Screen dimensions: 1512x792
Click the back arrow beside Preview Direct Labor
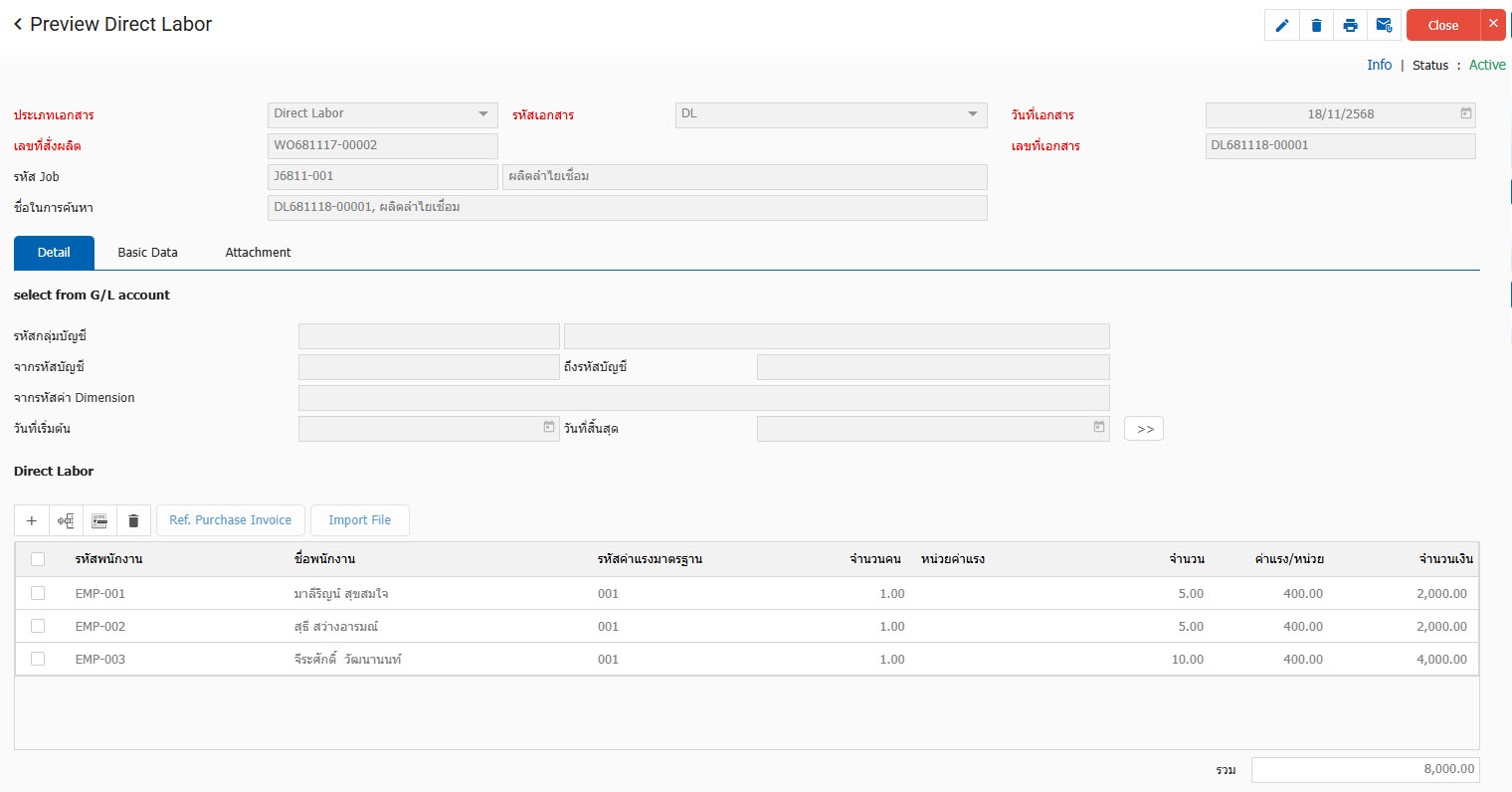coord(18,24)
